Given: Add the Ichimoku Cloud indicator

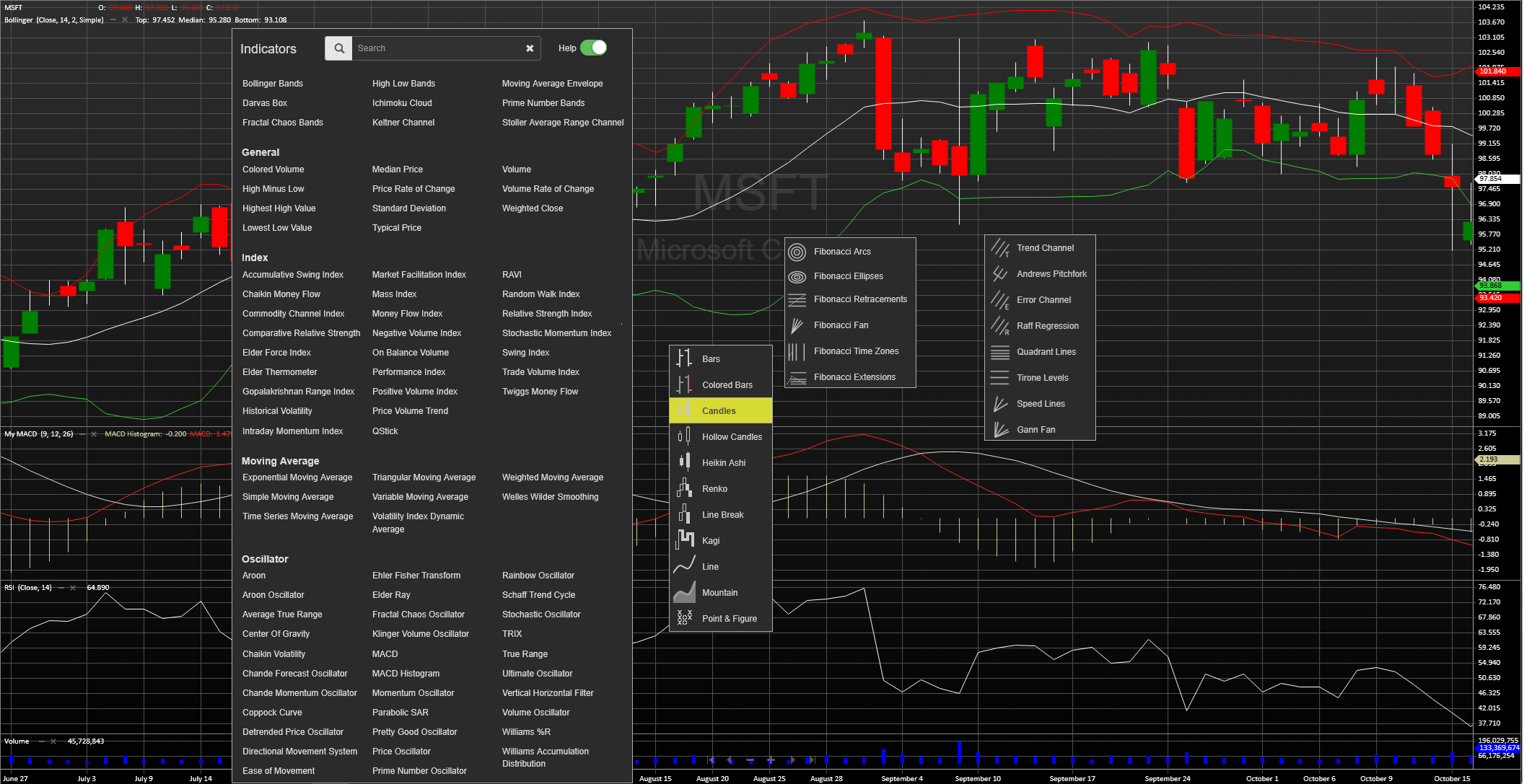Looking at the screenshot, I should 402,103.
